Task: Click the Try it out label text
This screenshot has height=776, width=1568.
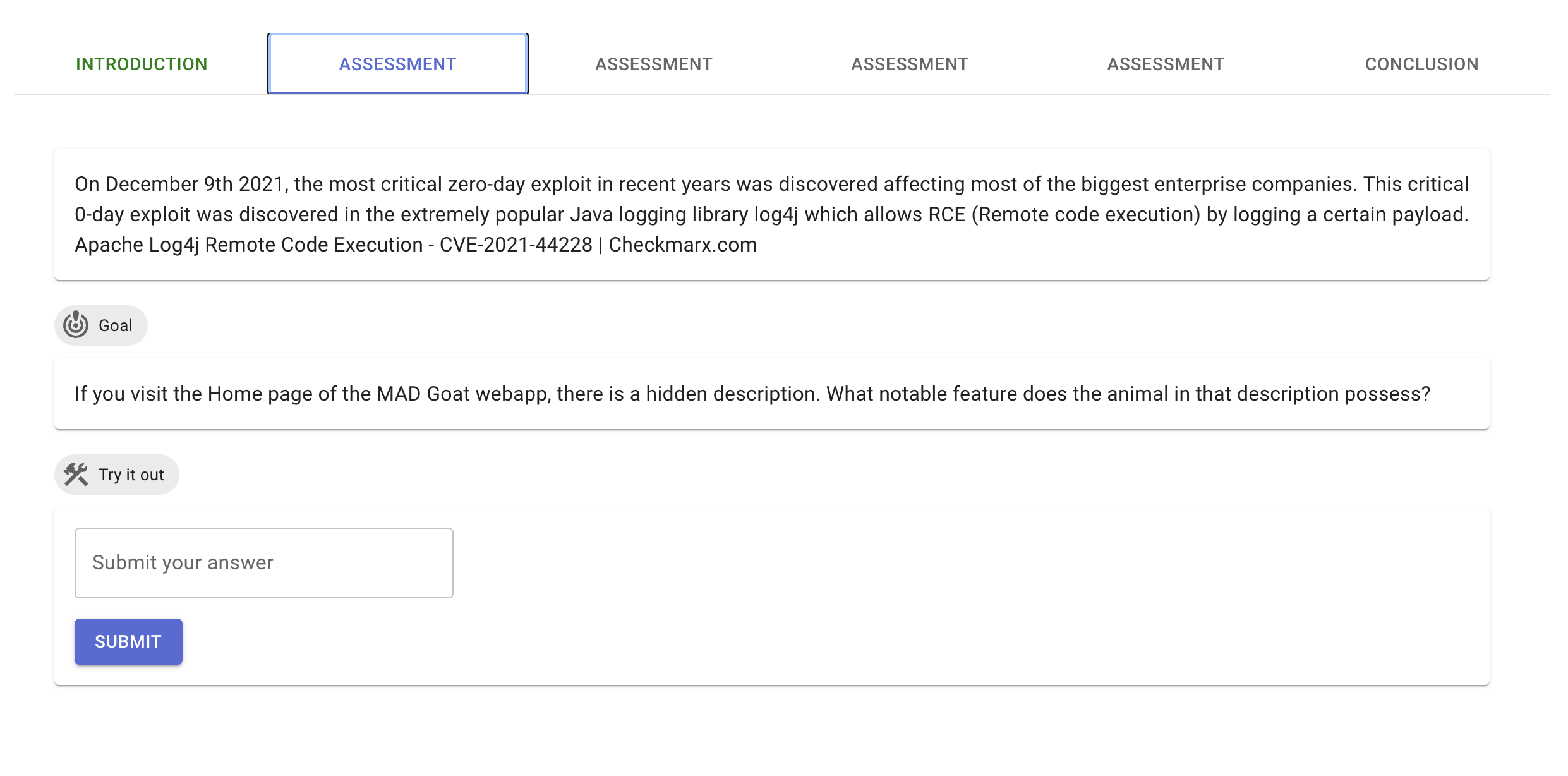Action: [131, 475]
